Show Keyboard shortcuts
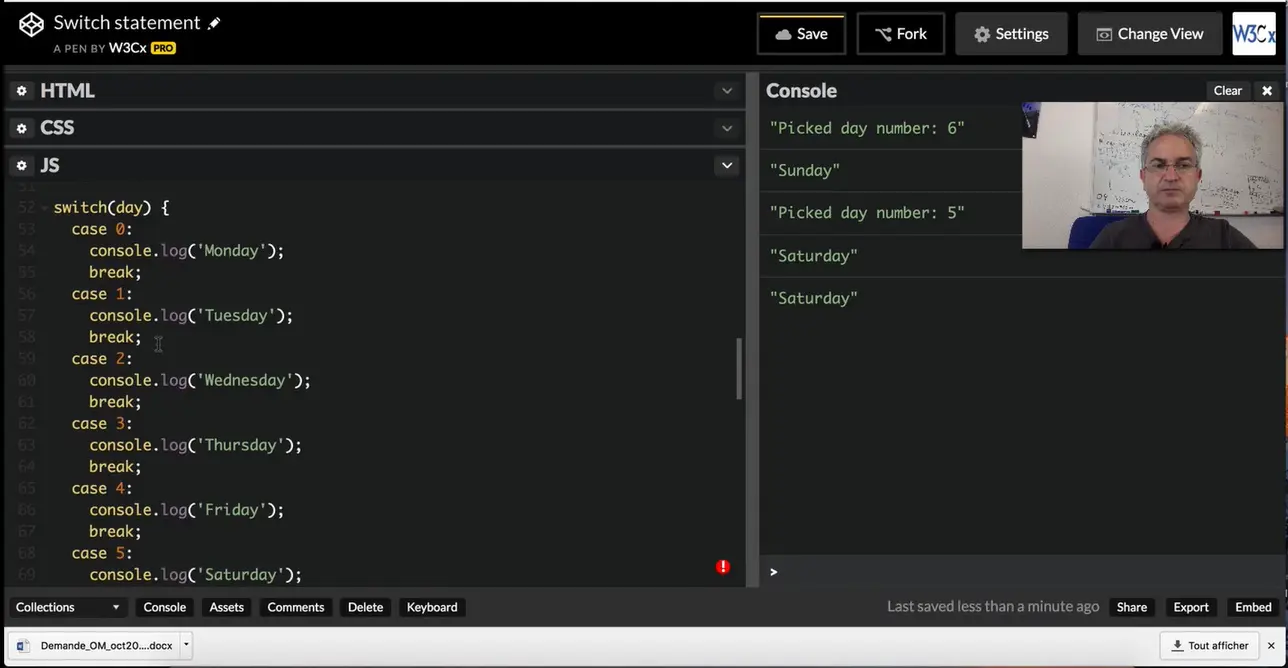Viewport: 1288px width, 668px height. pyautogui.click(x=432, y=607)
